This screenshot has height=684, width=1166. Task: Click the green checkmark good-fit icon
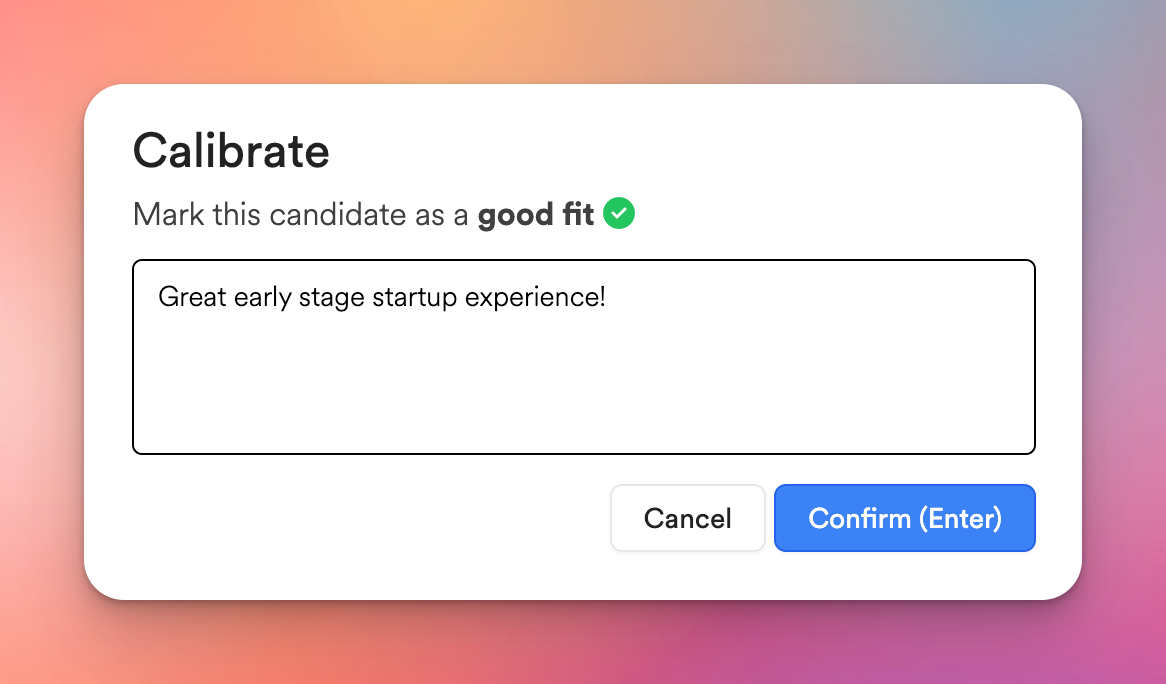click(x=619, y=213)
